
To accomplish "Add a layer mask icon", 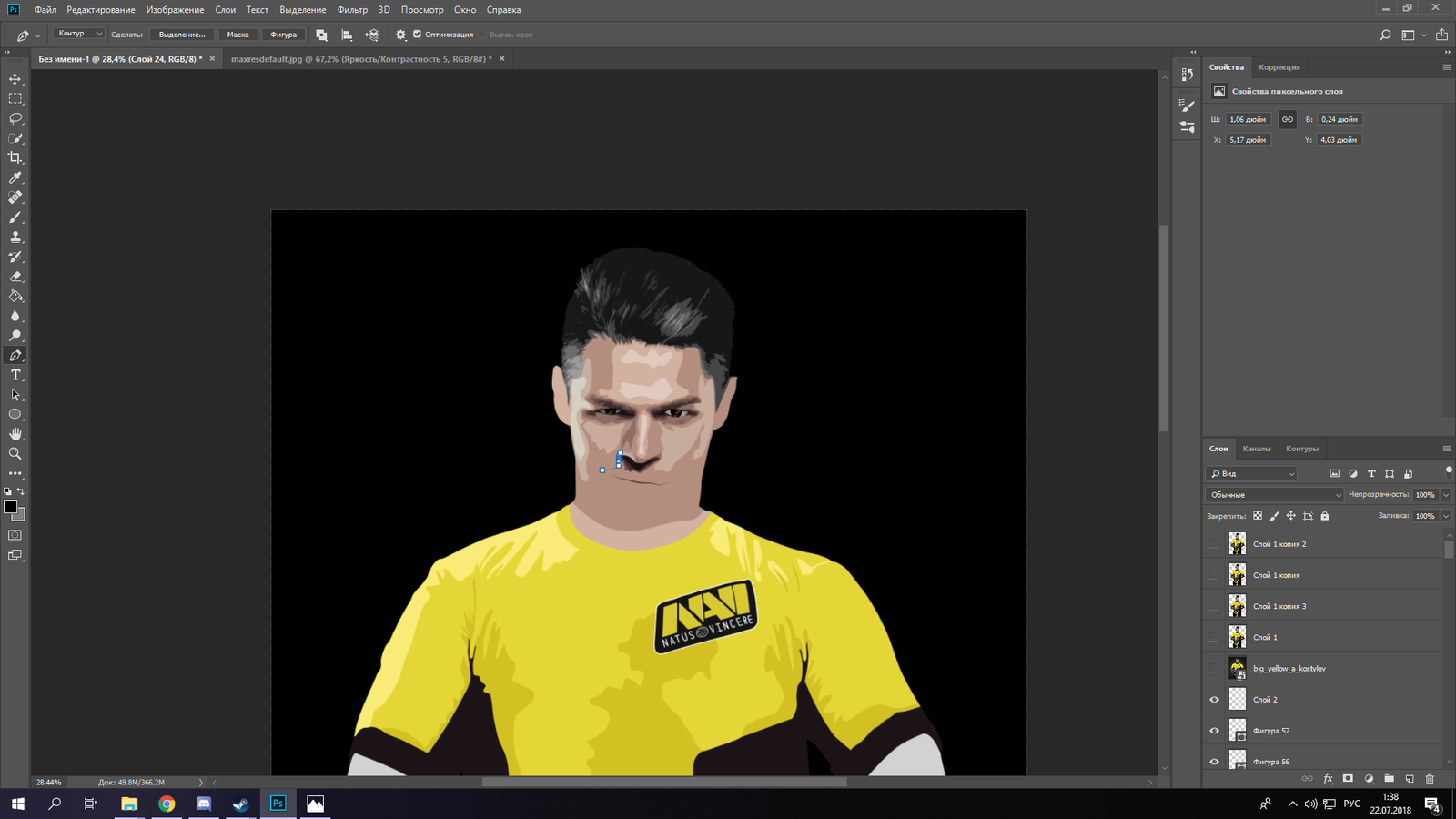I will point(1348,779).
